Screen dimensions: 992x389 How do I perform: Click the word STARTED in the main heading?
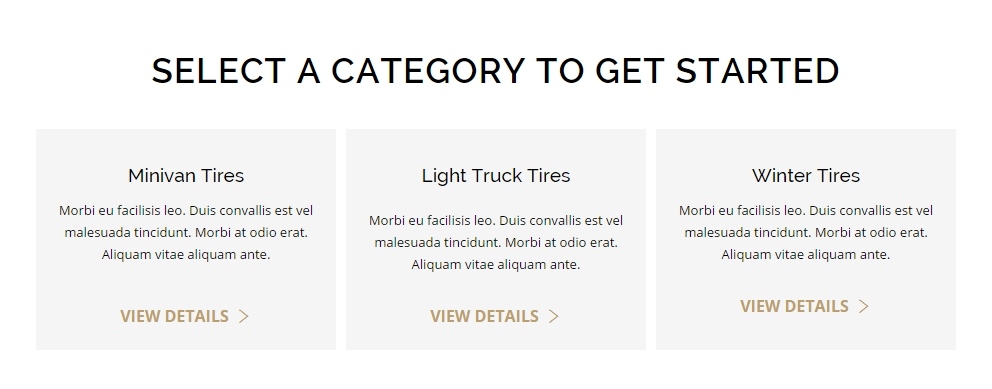pos(758,70)
